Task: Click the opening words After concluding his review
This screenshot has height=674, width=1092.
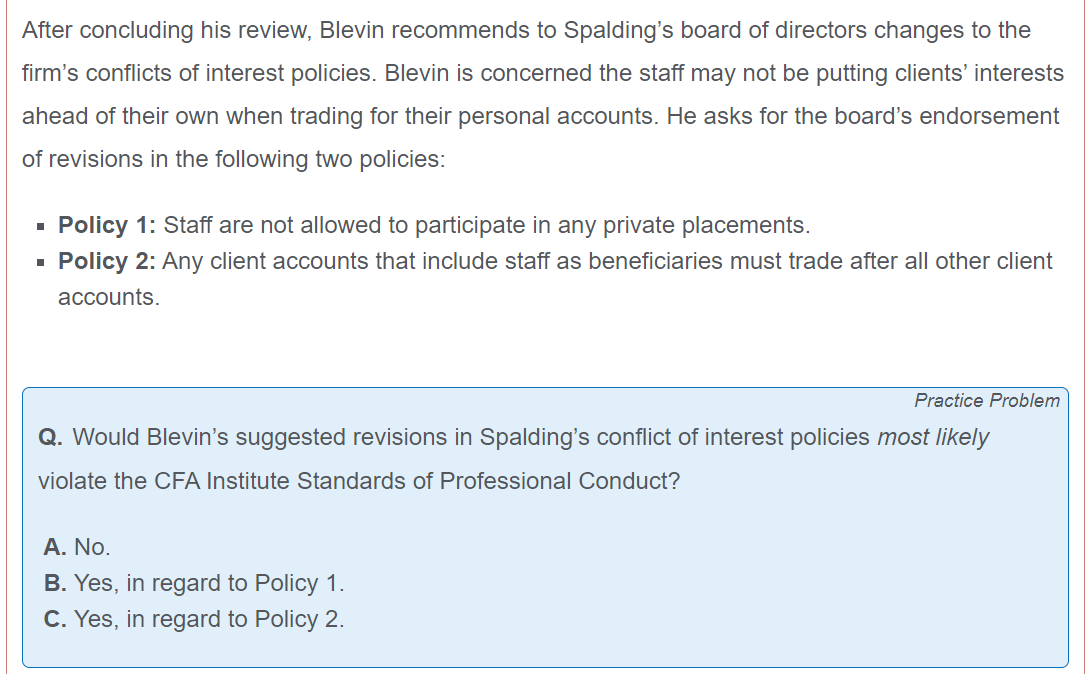Action: (166, 30)
